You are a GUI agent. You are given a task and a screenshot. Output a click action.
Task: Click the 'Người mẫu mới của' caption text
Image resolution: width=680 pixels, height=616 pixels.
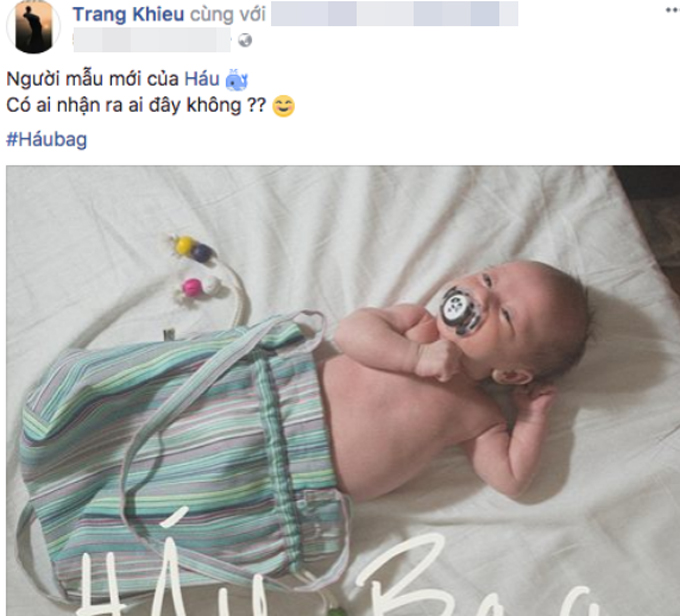pyautogui.click(x=92, y=79)
